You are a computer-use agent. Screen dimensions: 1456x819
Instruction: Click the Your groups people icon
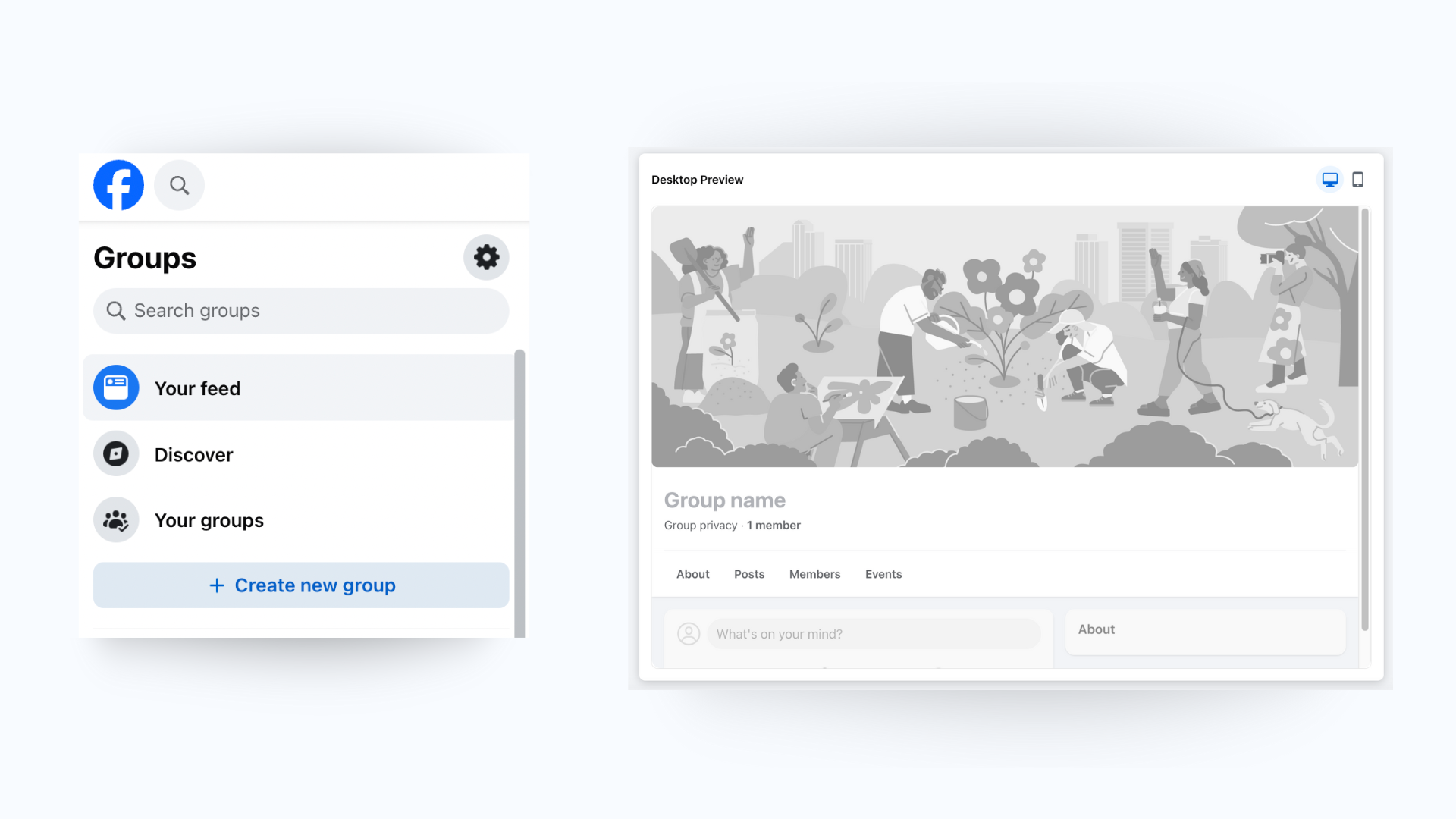pyautogui.click(x=116, y=519)
